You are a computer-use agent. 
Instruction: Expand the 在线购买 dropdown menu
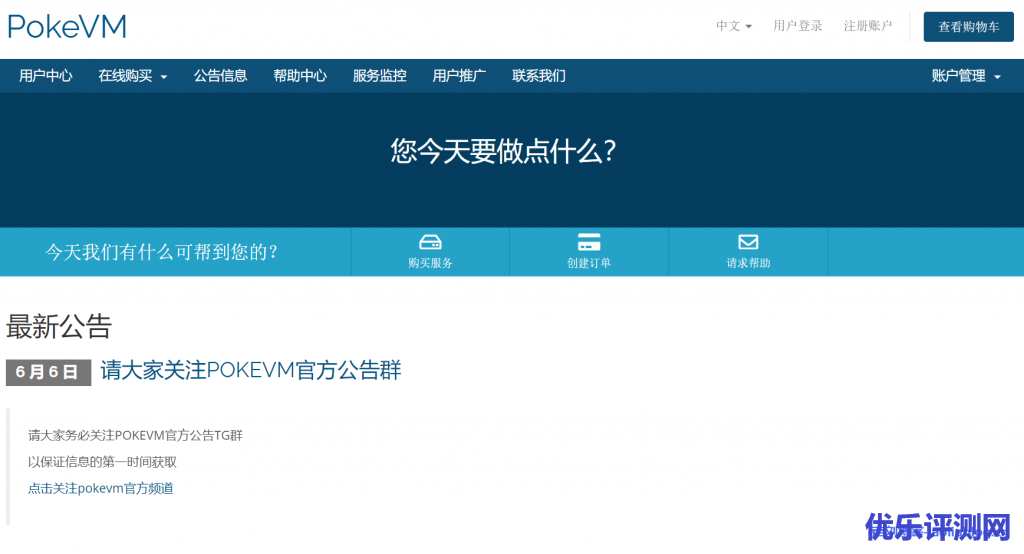pos(132,76)
